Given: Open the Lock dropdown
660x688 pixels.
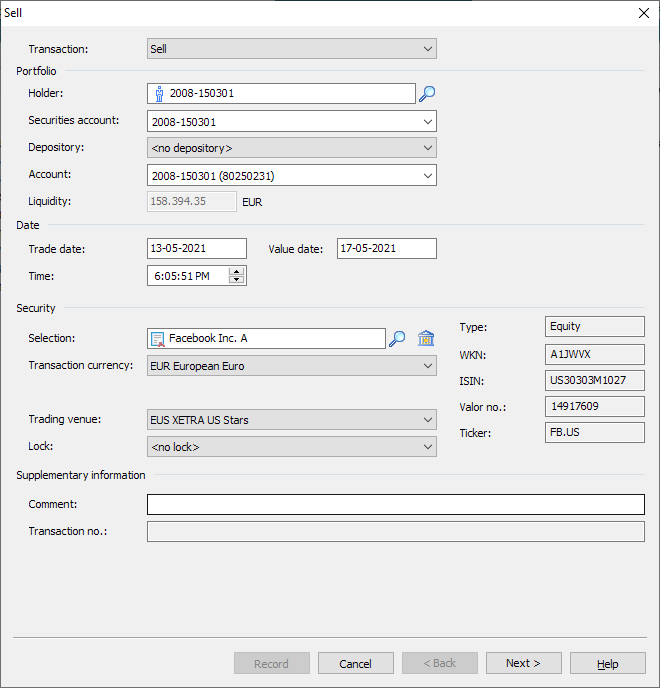Looking at the screenshot, I should [x=428, y=447].
